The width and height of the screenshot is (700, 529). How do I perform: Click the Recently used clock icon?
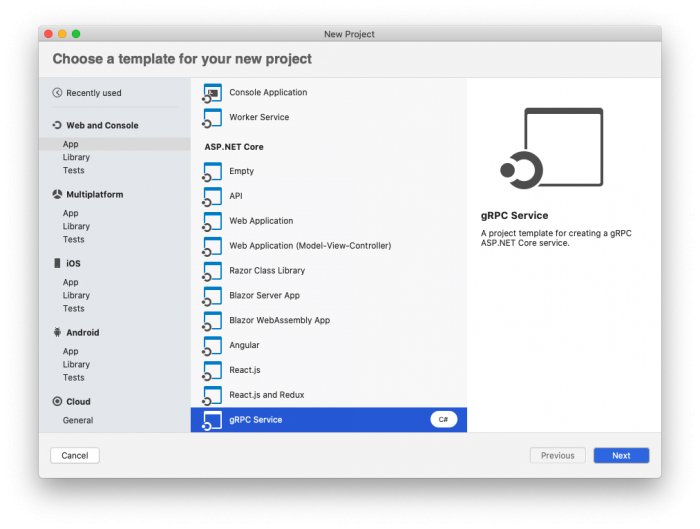pos(57,93)
